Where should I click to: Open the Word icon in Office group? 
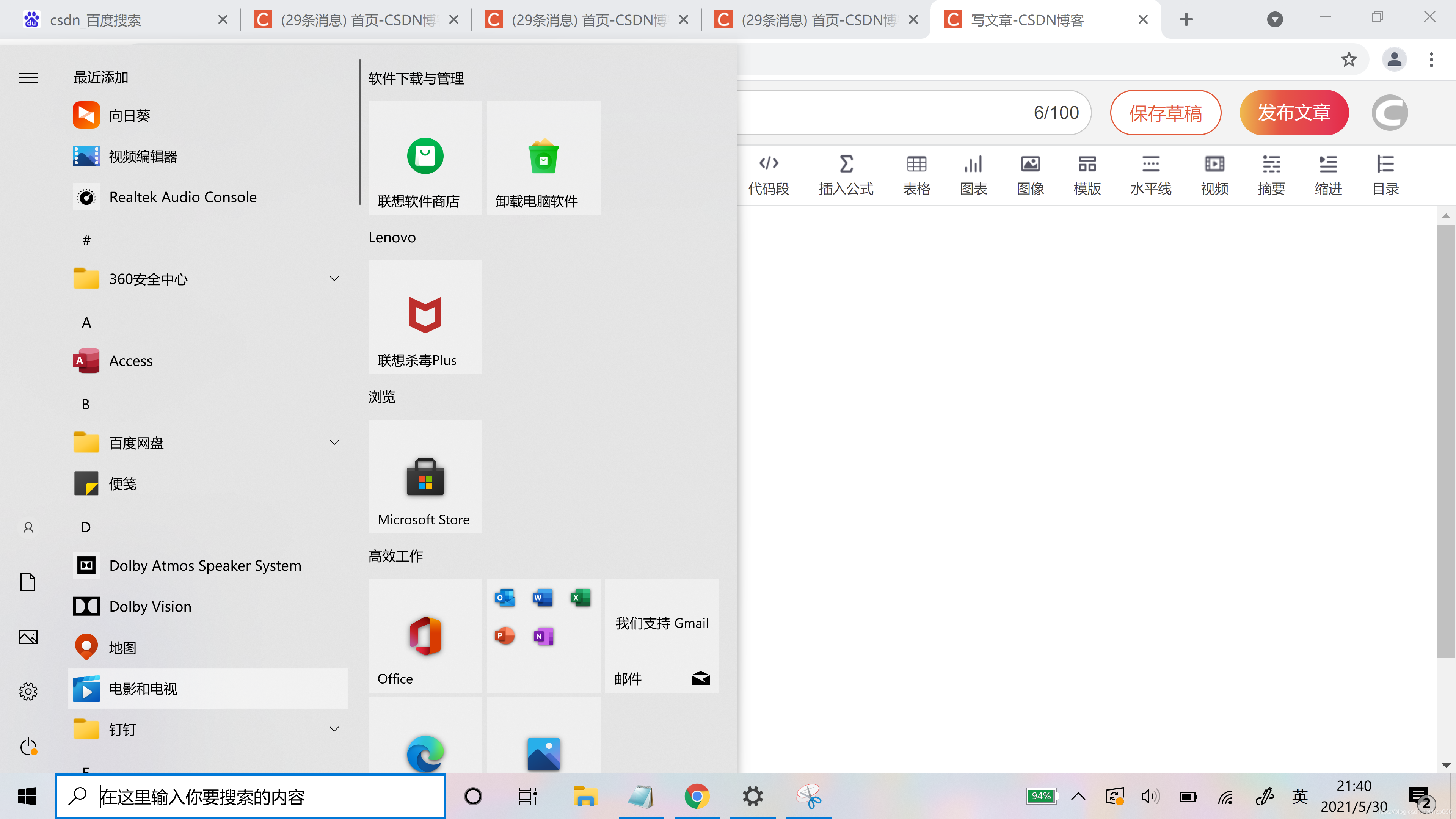click(x=543, y=598)
